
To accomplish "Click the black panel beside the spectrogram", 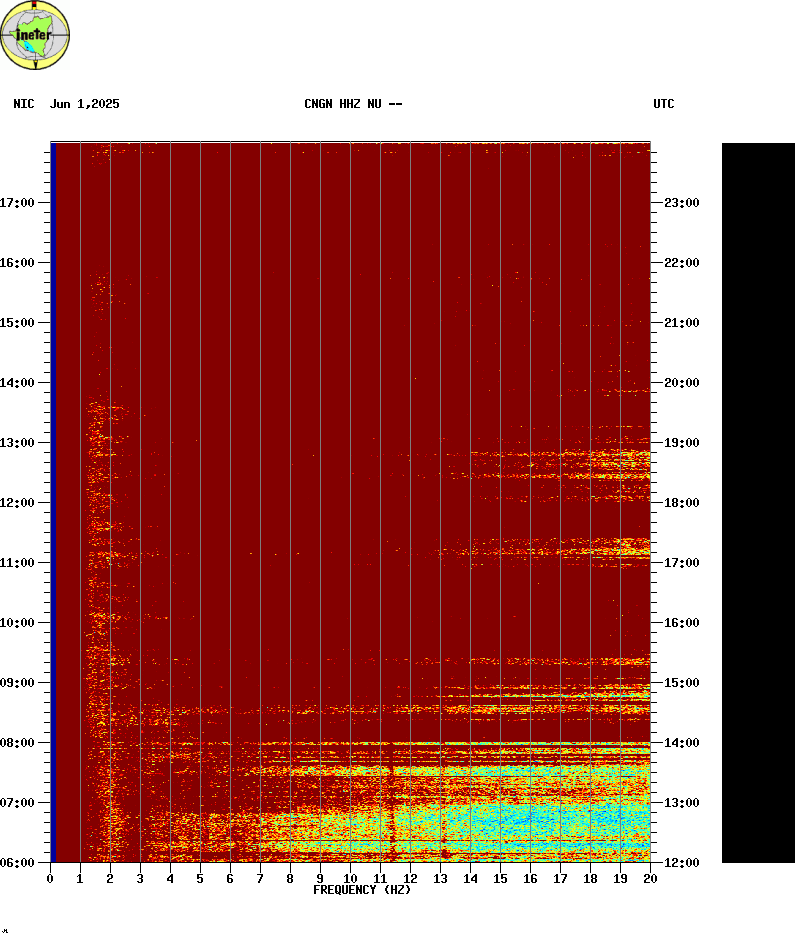I will point(758,503).
